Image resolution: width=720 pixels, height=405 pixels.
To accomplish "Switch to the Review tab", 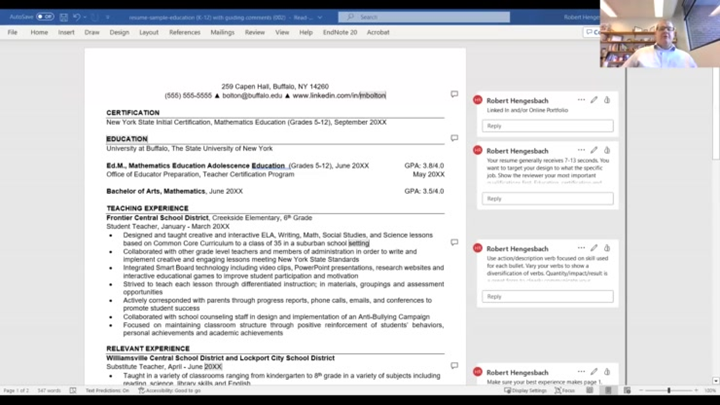I will 255,32.
